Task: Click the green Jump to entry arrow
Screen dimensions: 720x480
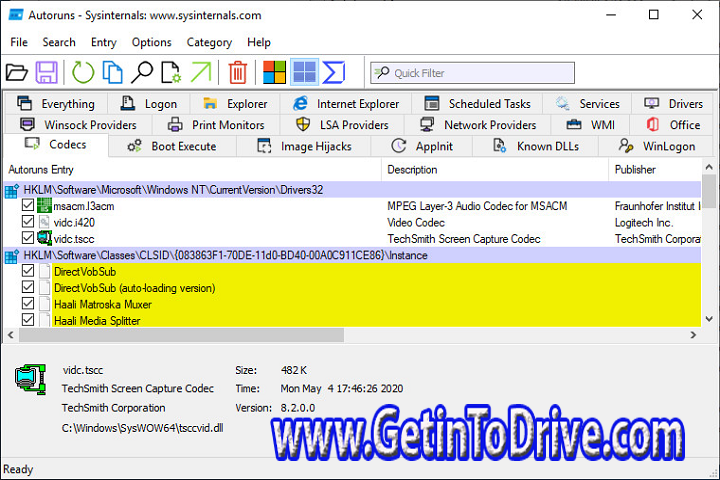Action: [x=201, y=73]
